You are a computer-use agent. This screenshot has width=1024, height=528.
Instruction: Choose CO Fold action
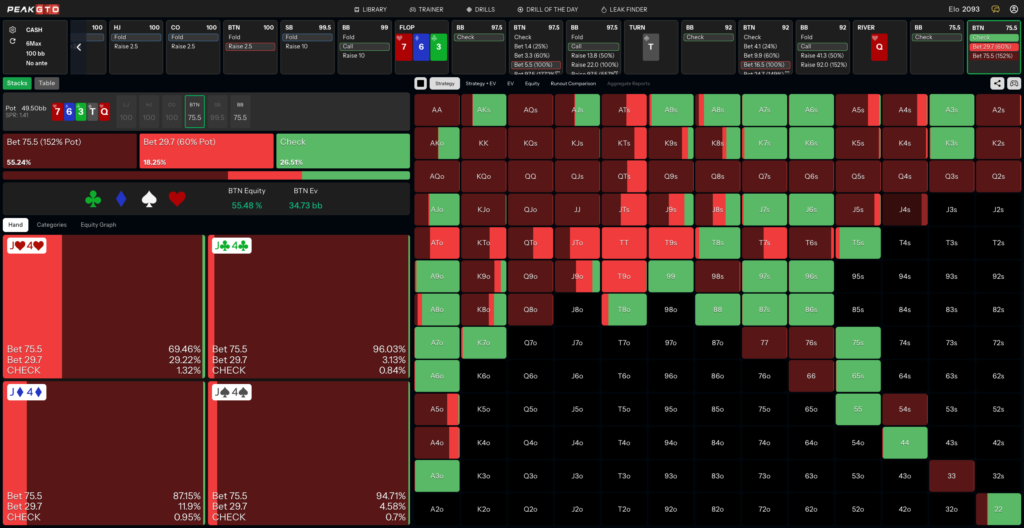pos(193,37)
